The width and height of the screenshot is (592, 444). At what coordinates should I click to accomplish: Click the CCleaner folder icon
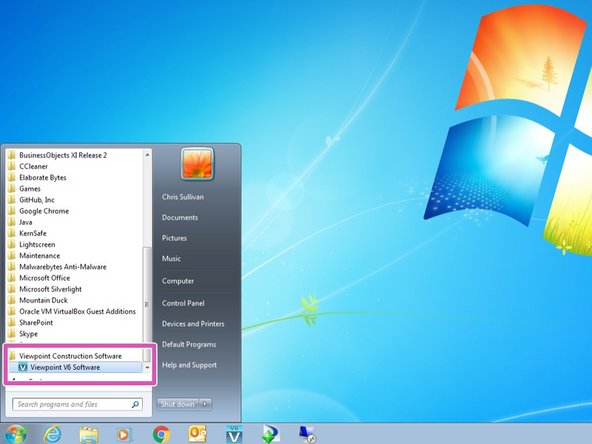coord(12,166)
